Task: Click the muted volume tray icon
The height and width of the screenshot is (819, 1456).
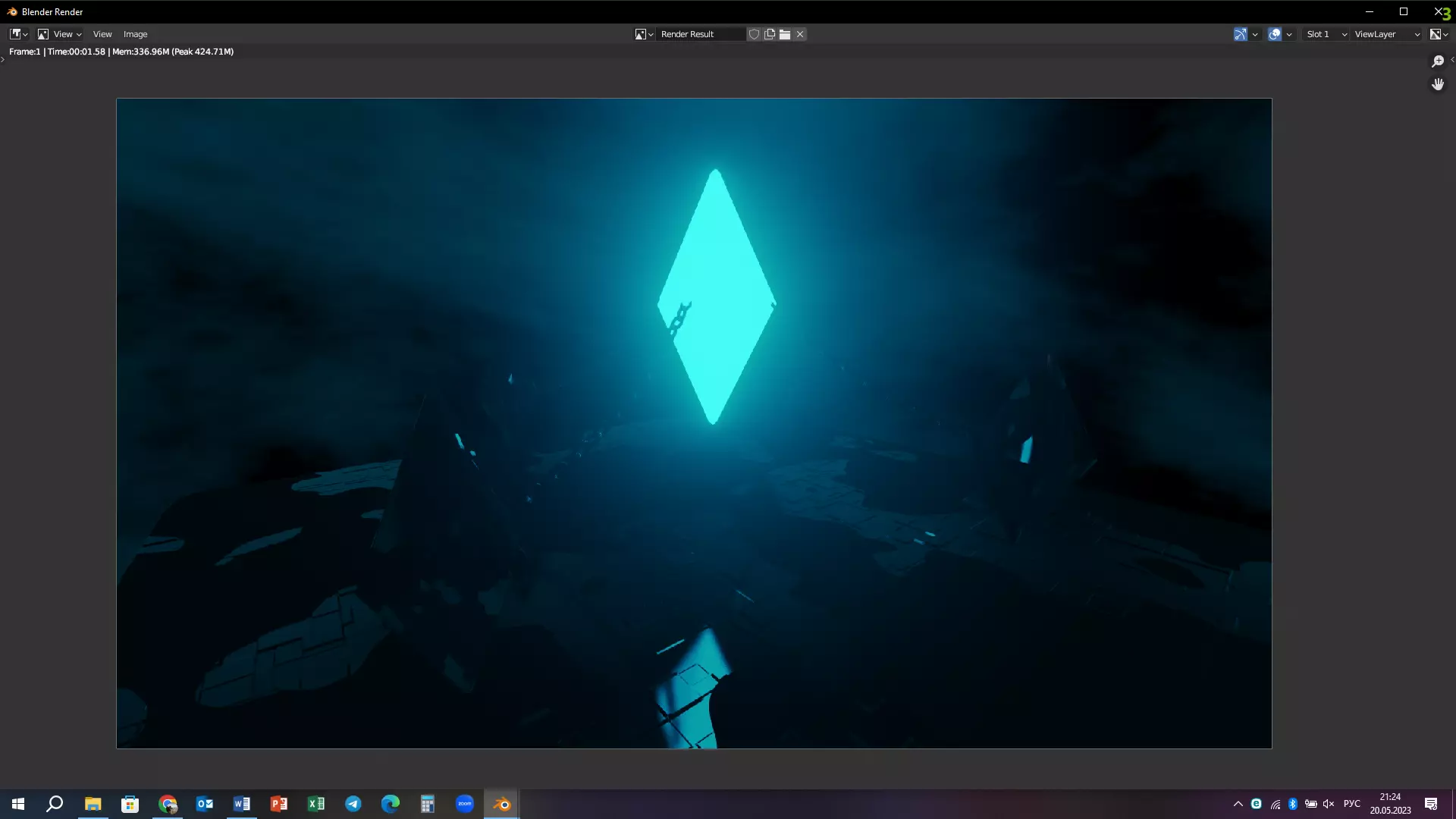Action: point(1329,804)
